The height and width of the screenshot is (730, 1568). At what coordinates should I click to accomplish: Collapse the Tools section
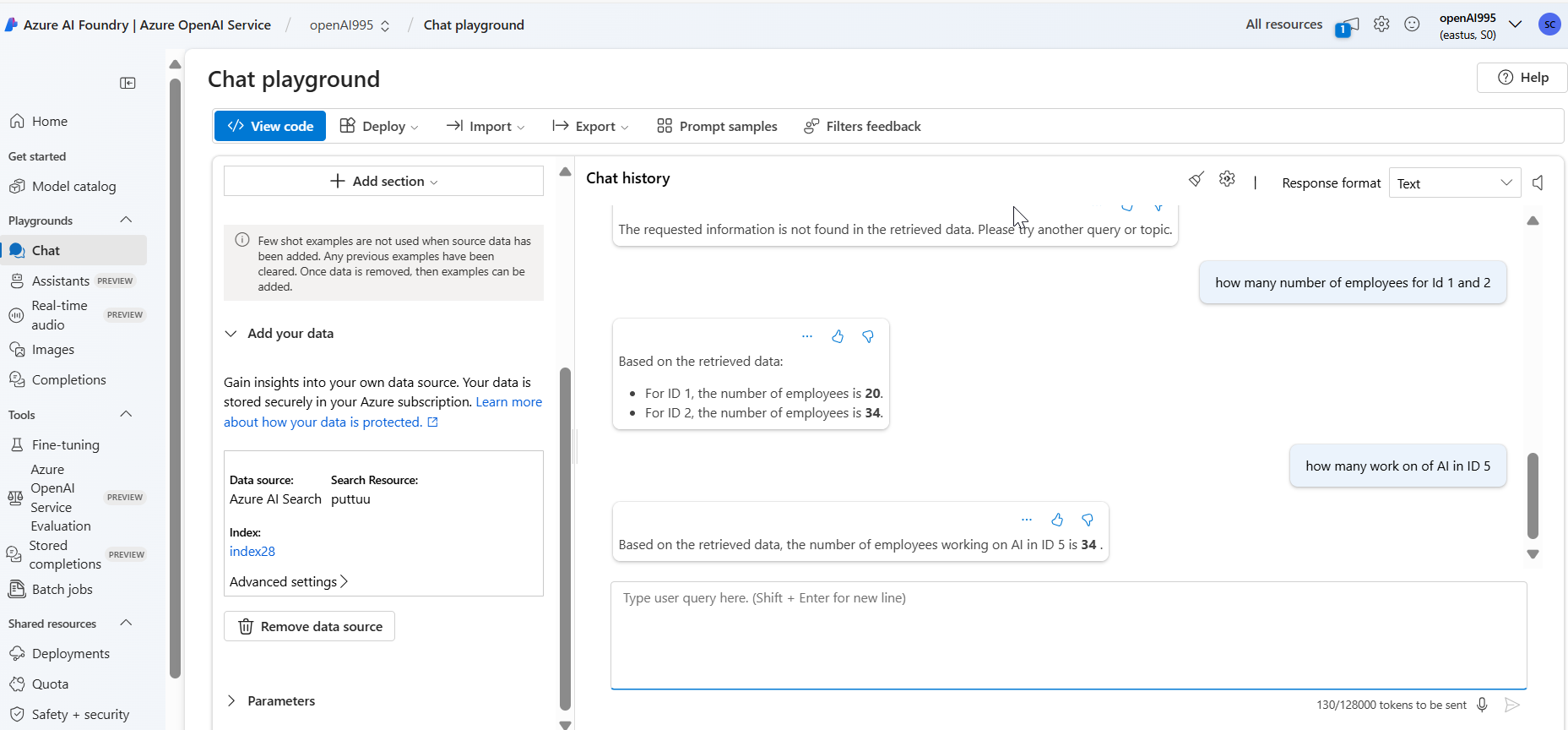pyautogui.click(x=126, y=414)
